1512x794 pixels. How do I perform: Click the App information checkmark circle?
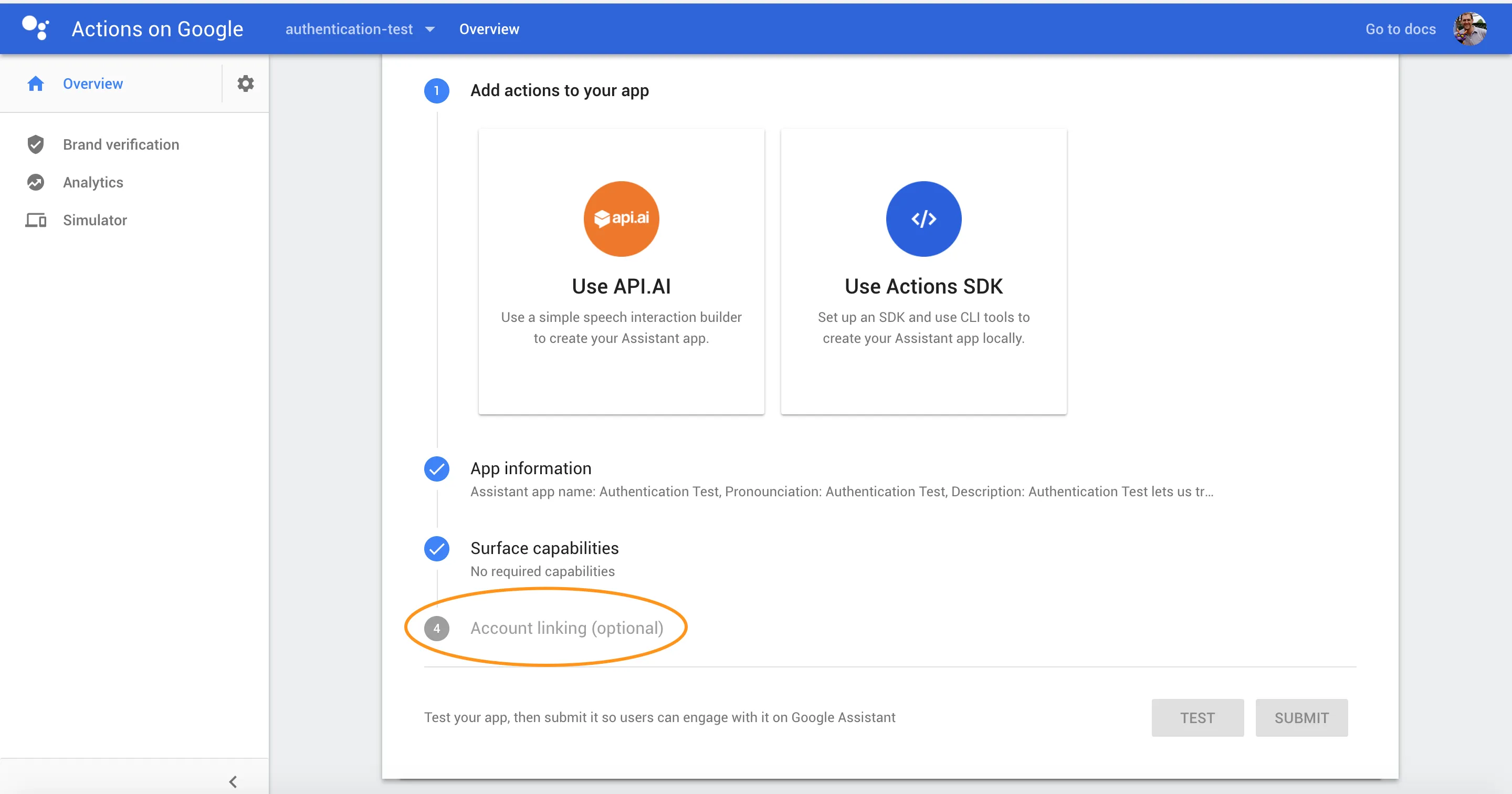pos(437,468)
